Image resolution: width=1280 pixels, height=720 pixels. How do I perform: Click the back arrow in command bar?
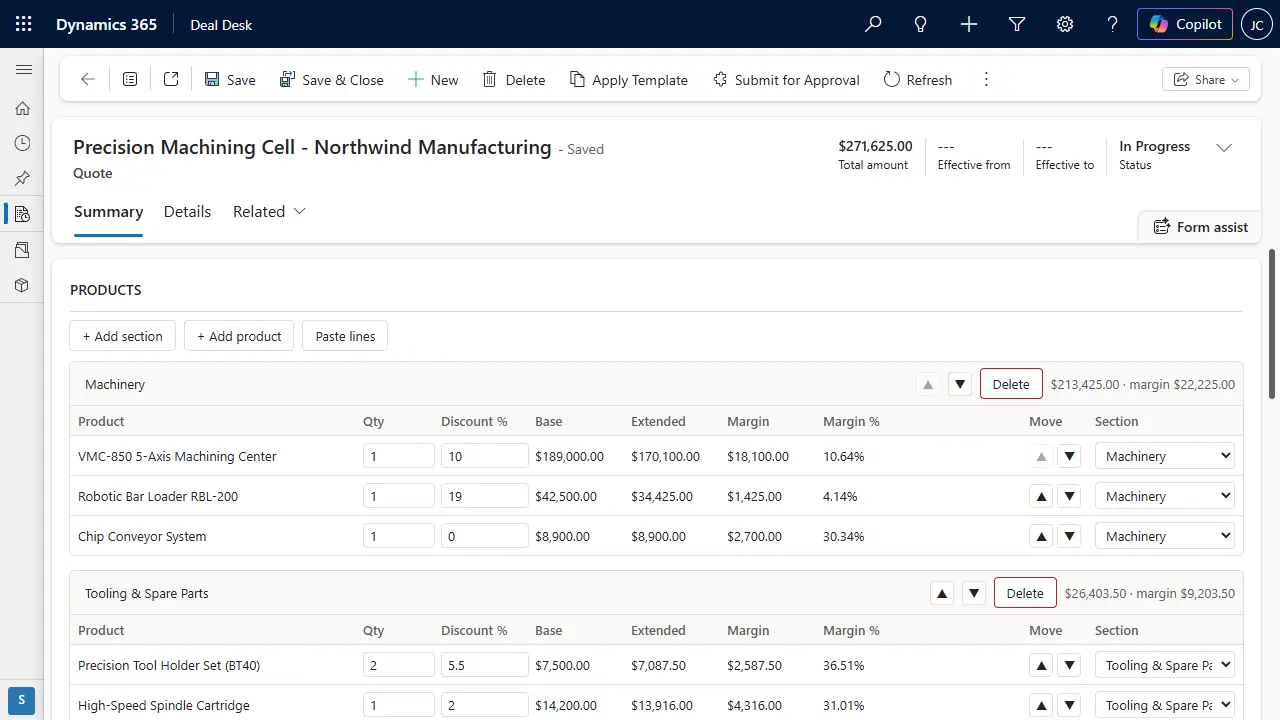88,79
